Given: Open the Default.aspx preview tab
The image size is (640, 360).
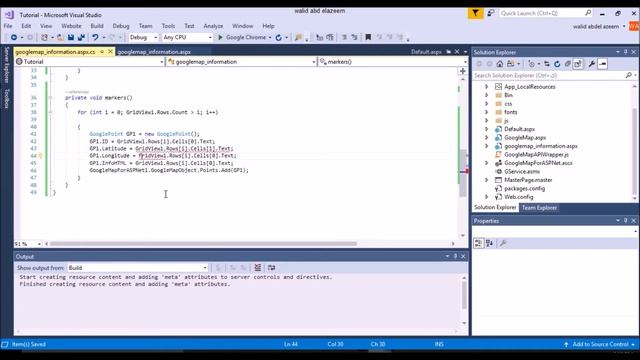Looking at the screenshot, I should (x=426, y=52).
